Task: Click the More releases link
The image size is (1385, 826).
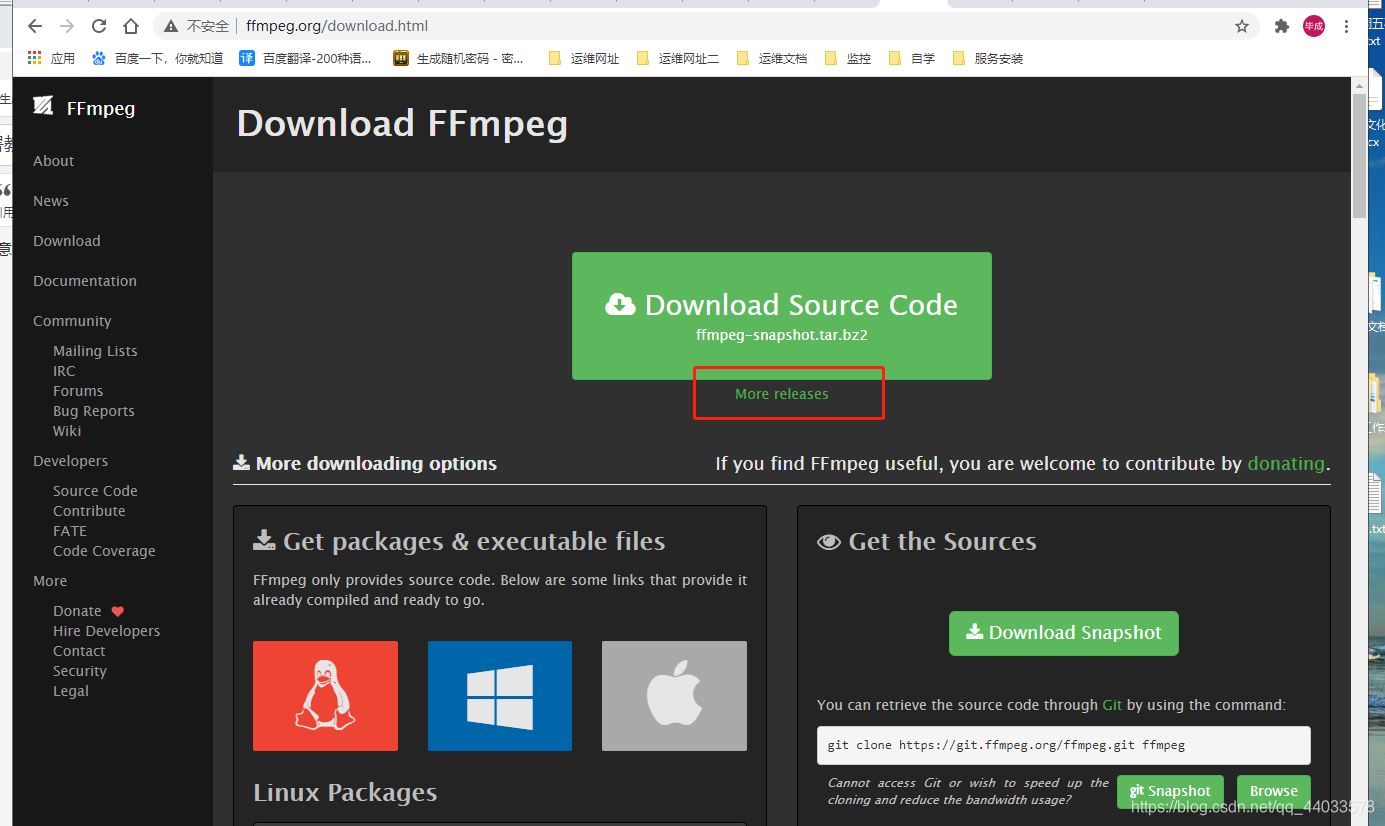Action: coord(782,394)
